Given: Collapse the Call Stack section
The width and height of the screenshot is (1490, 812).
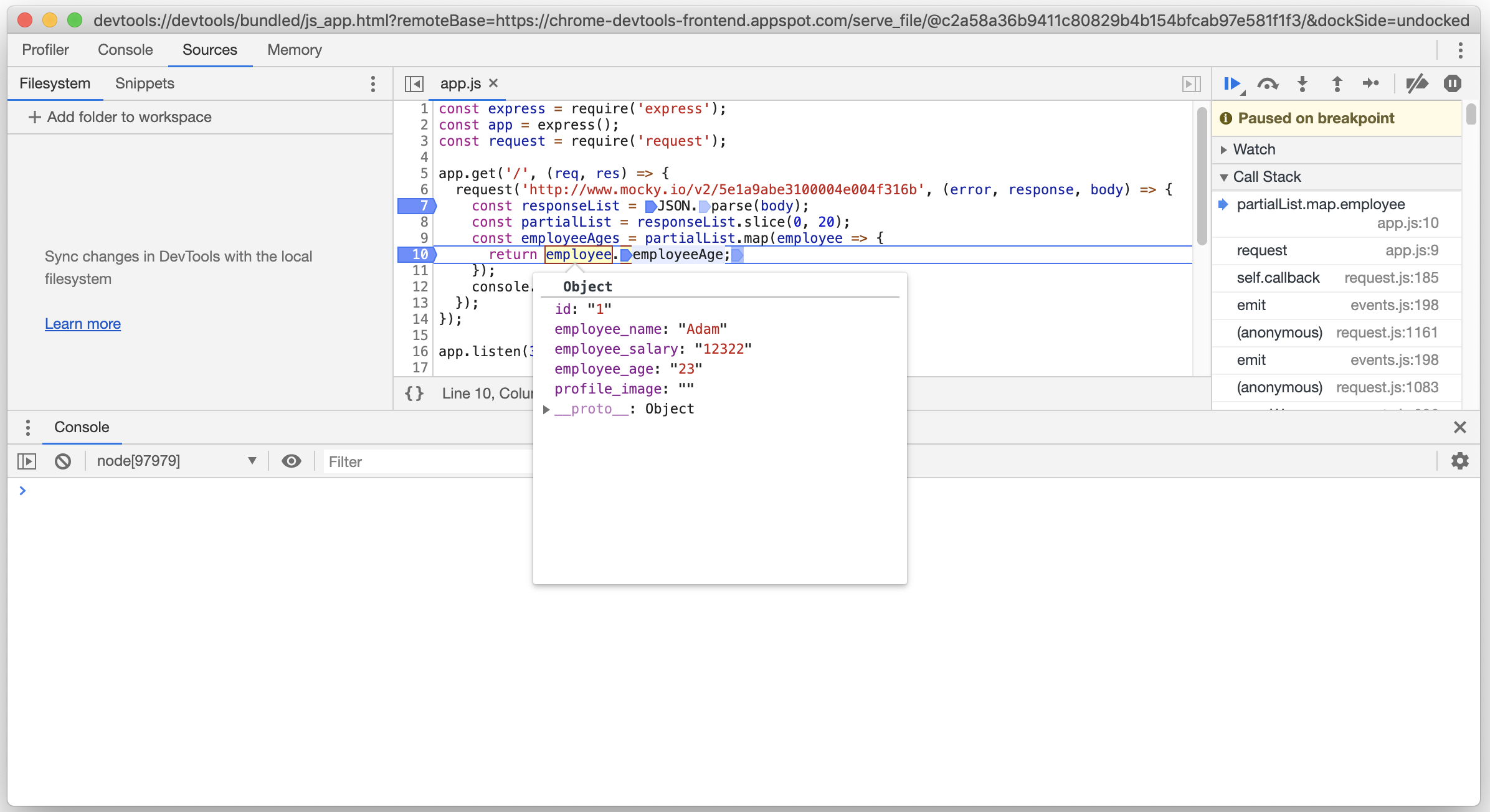Looking at the screenshot, I should point(1266,176).
